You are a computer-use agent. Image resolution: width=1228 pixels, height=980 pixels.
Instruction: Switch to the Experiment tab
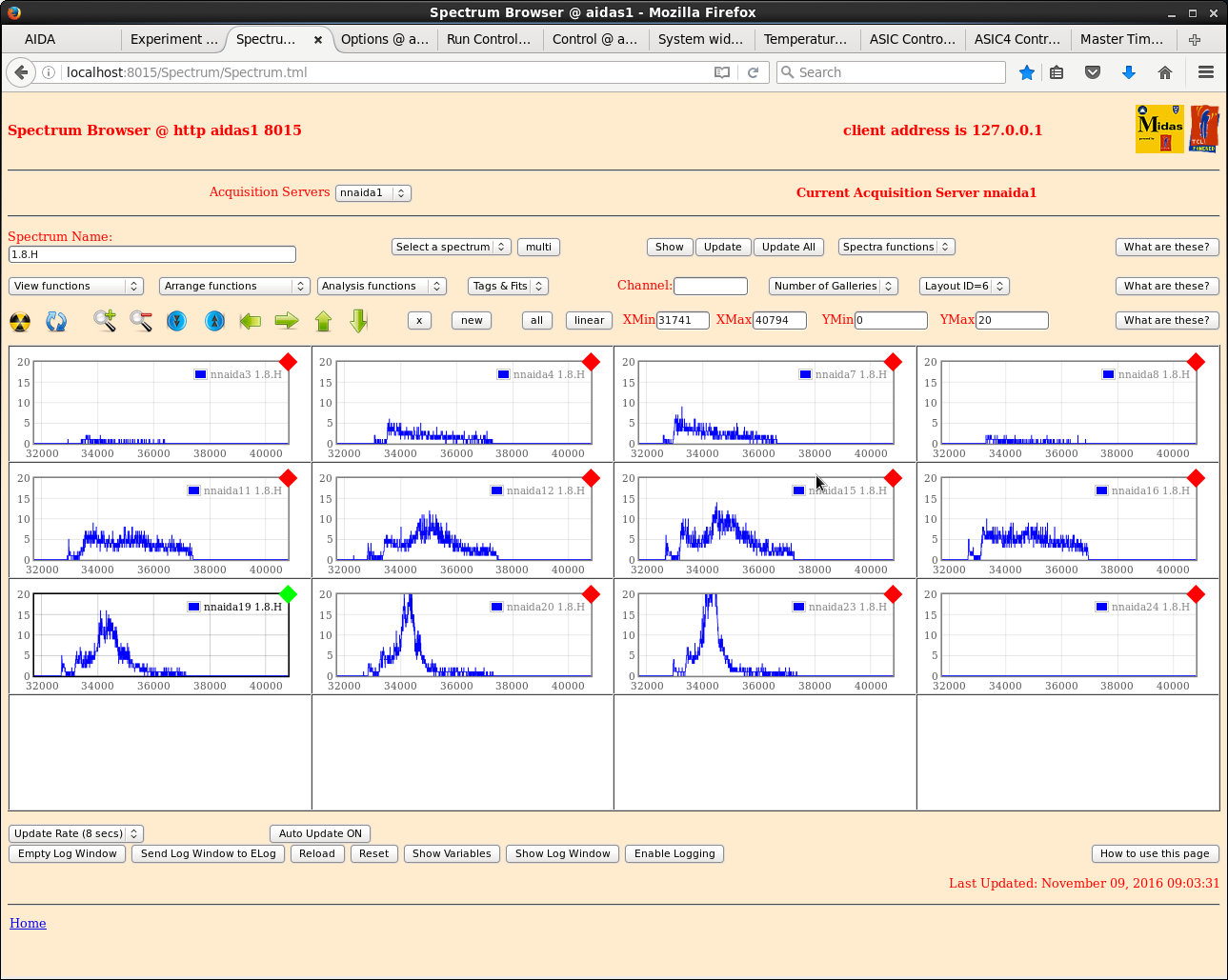174,39
